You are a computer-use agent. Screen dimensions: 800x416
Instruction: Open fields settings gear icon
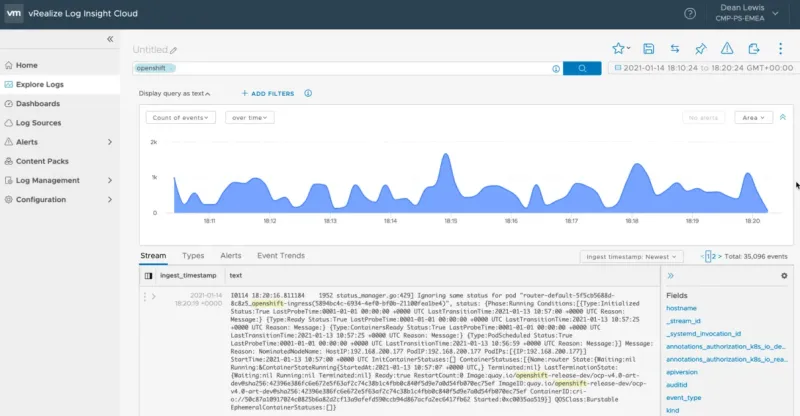[784, 275]
